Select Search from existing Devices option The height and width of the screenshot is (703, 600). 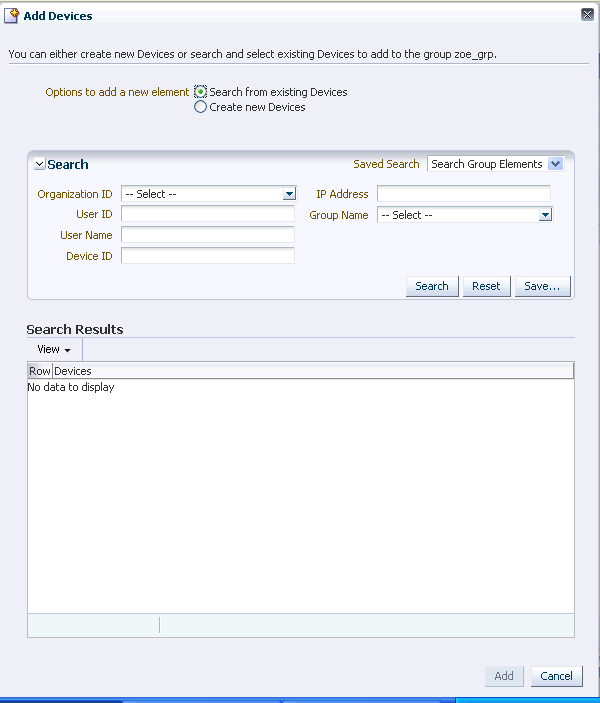(200, 92)
